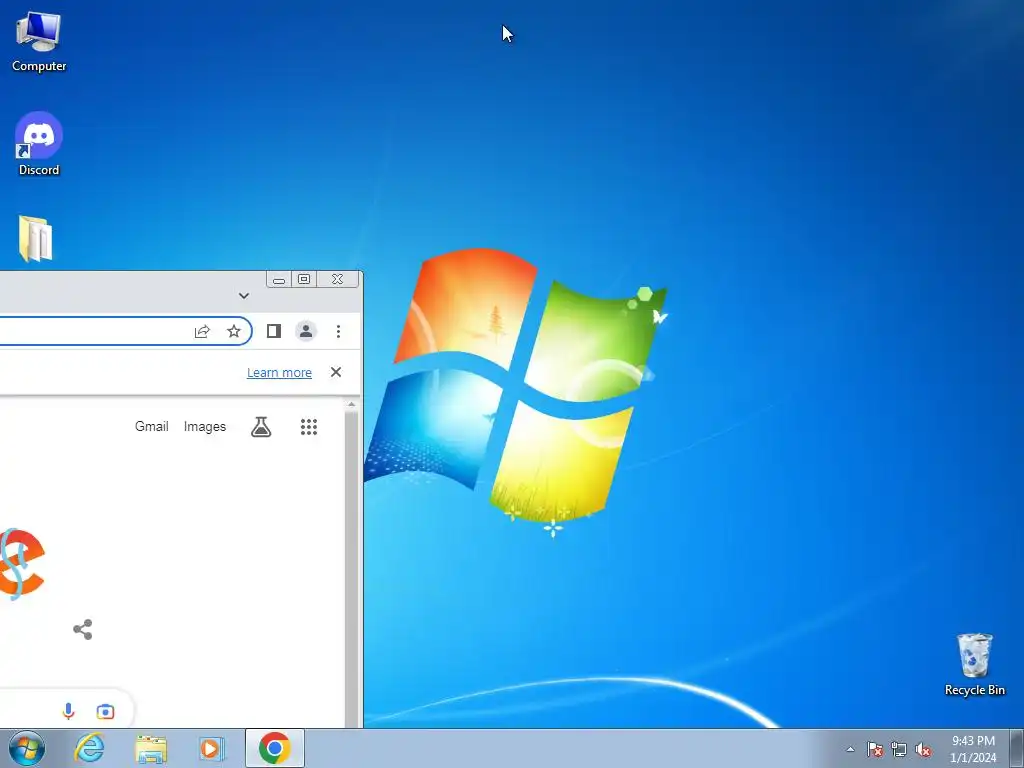Click the Chrome taskbar button

[275, 748]
